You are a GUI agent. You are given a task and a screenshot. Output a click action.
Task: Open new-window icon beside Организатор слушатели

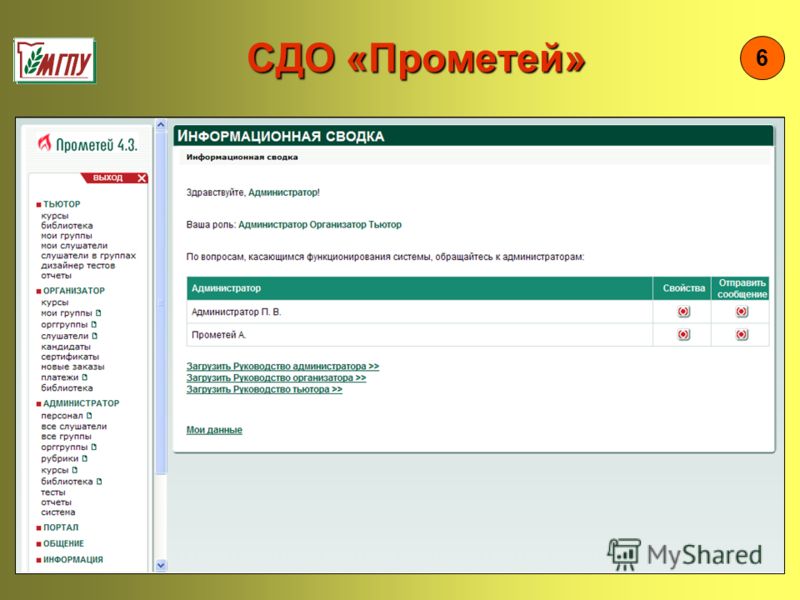(95, 336)
